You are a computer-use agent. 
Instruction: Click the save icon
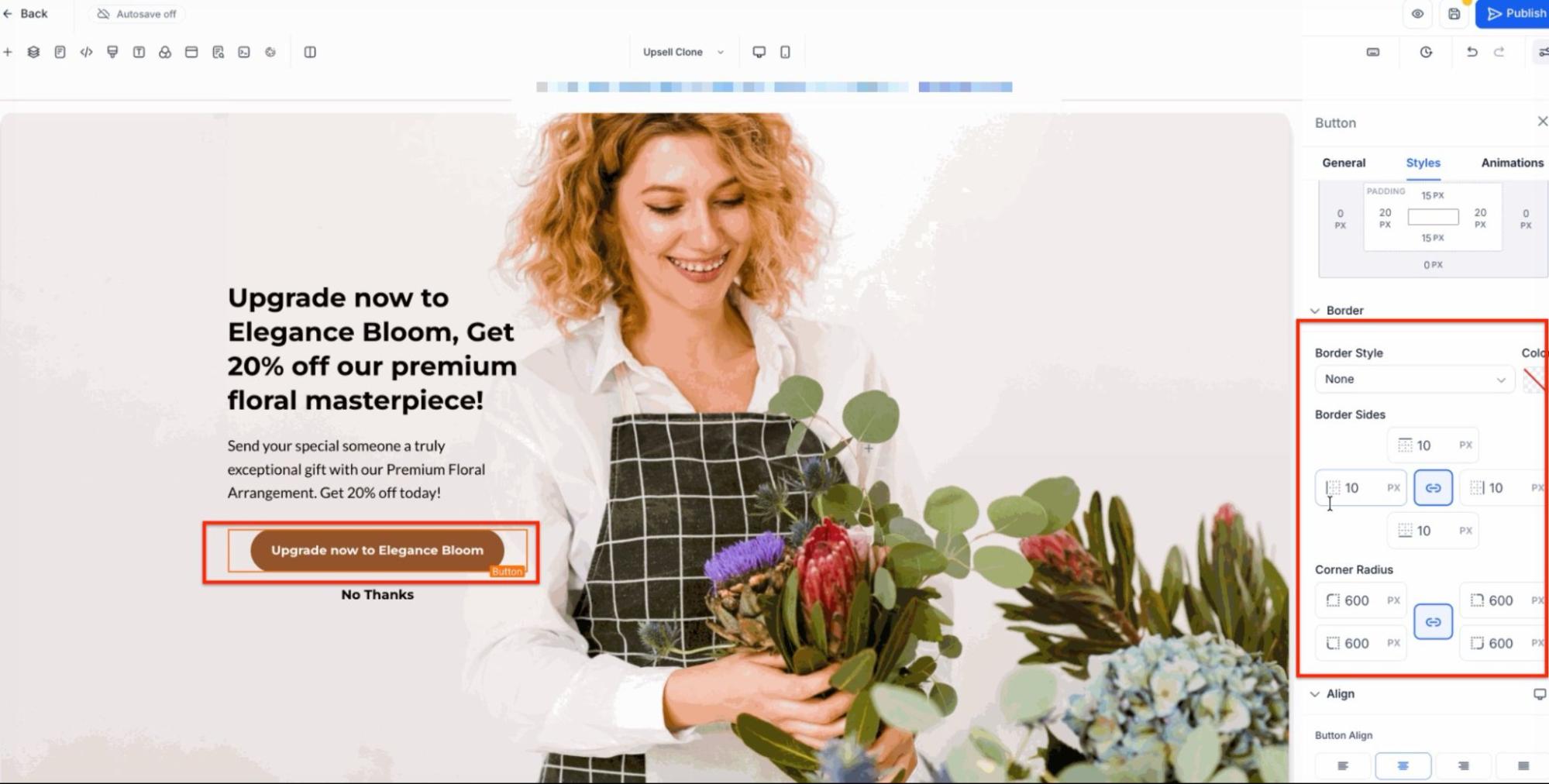[1454, 14]
